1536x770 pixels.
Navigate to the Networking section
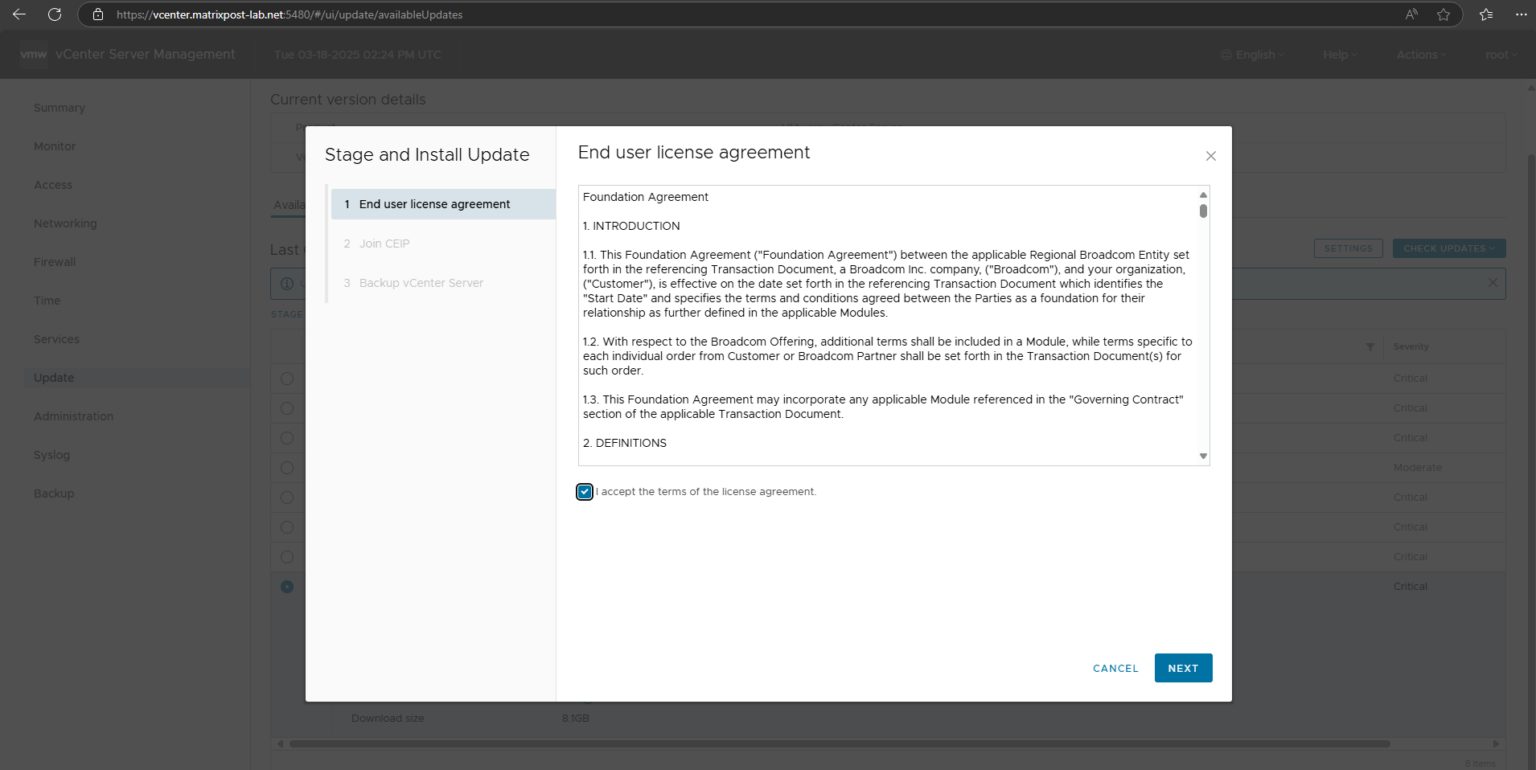click(65, 223)
